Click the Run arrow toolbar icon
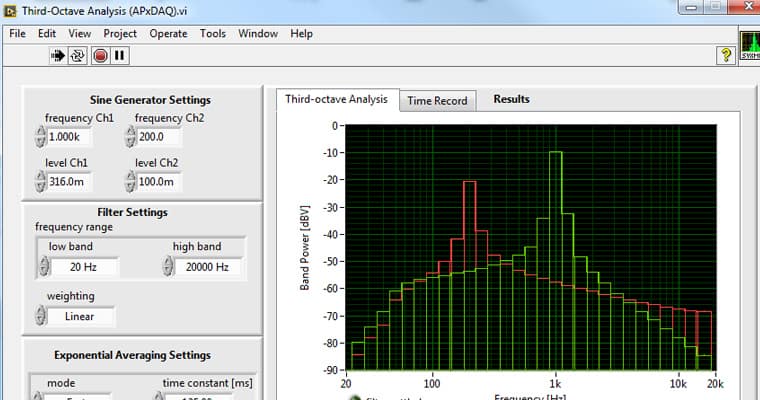This screenshot has height=400, width=760. tap(59, 56)
